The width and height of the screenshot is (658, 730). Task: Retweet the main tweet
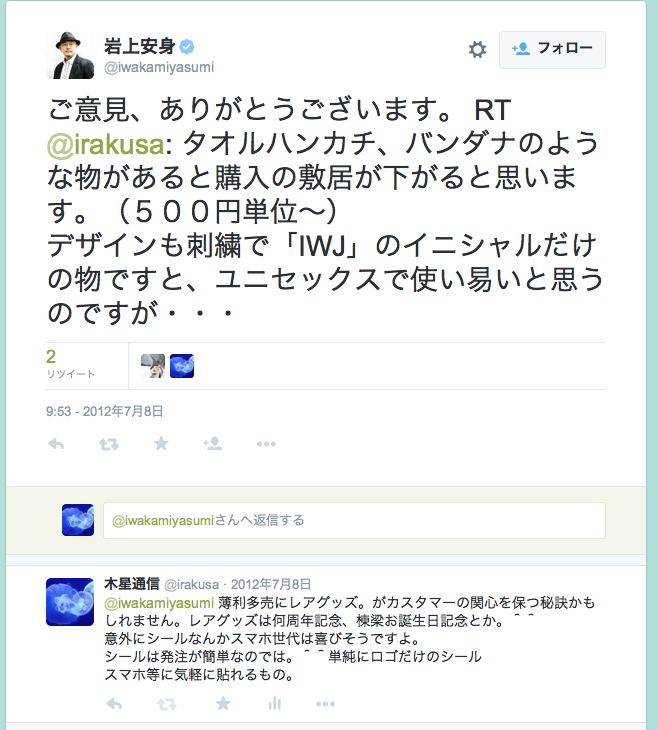[x=109, y=445]
